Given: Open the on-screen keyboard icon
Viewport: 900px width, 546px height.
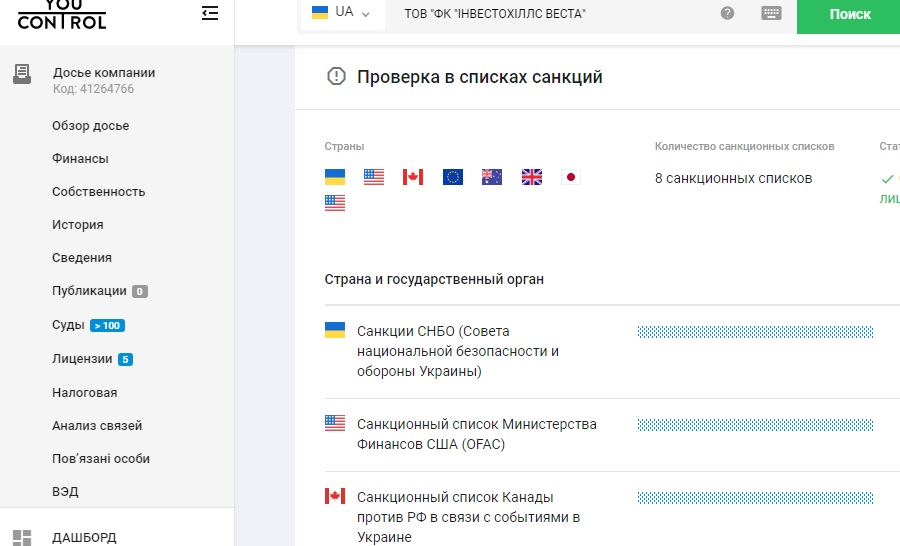Looking at the screenshot, I should tap(770, 14).
